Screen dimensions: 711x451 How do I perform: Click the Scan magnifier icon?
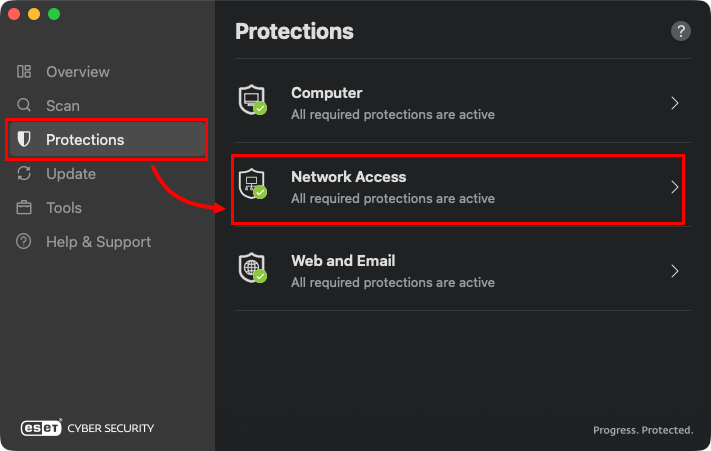pos(25,106)
